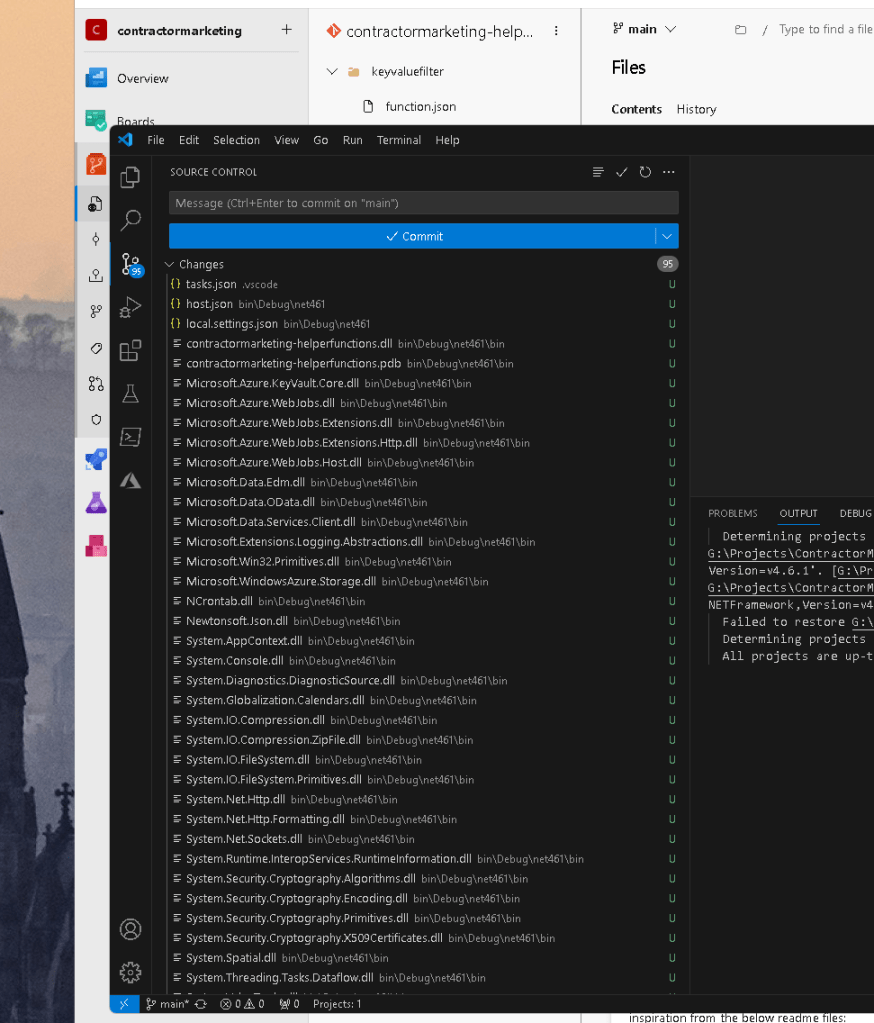
Task: Click the commit checkmark icon in Source Control header
Action: tap(622, 172)
